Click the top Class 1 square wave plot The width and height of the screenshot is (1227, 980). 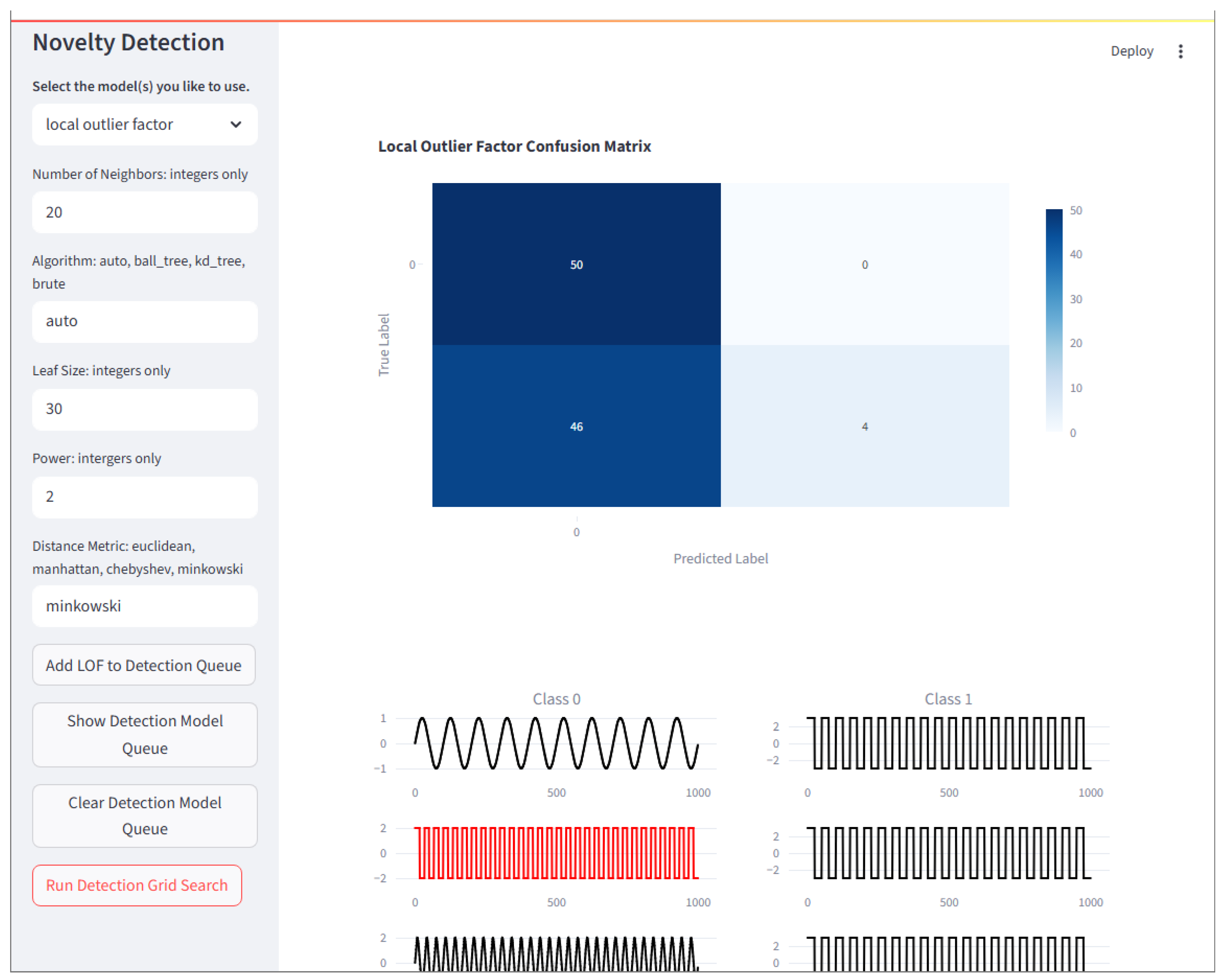[948, 743]
